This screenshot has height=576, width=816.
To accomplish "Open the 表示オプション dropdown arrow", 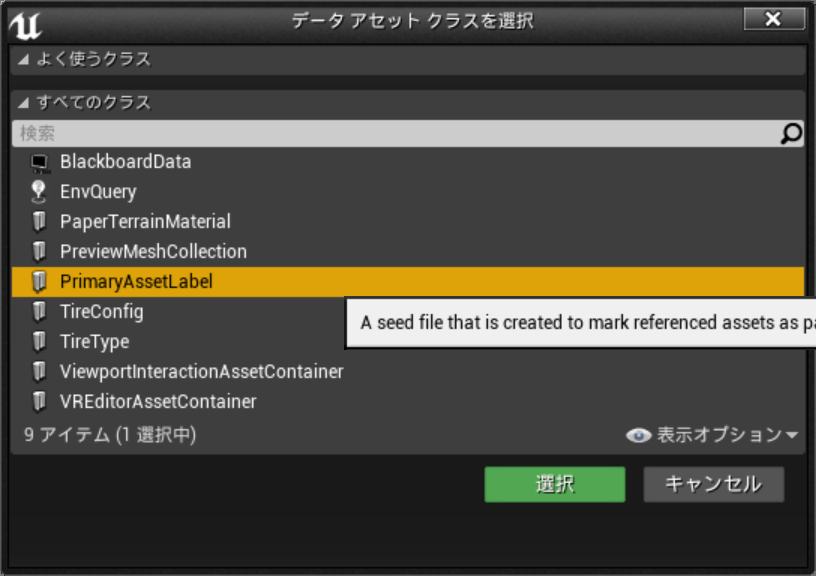I will pos(792,435).
